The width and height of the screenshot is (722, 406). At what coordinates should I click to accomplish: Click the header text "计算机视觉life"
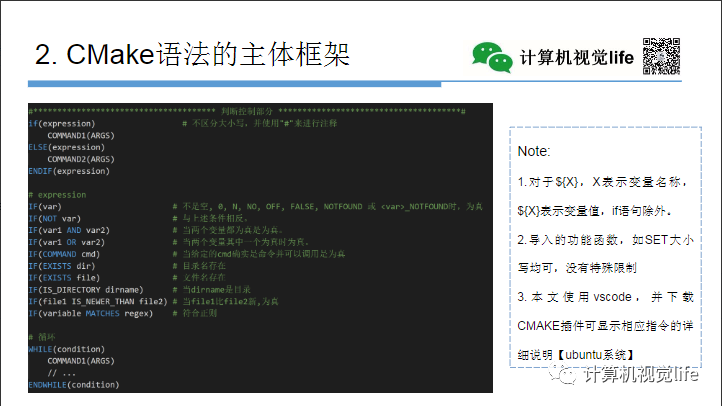coord(576,58)
